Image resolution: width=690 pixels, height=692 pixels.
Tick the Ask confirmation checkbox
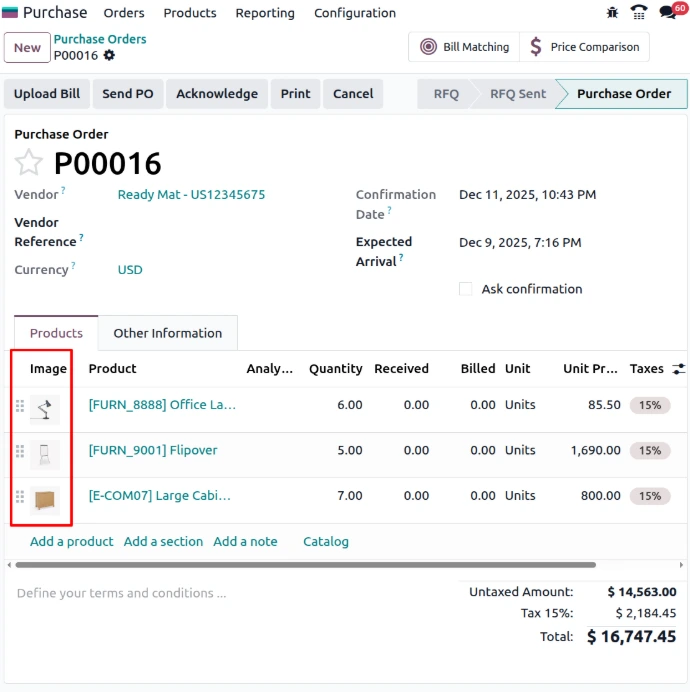tap(465, 289)
